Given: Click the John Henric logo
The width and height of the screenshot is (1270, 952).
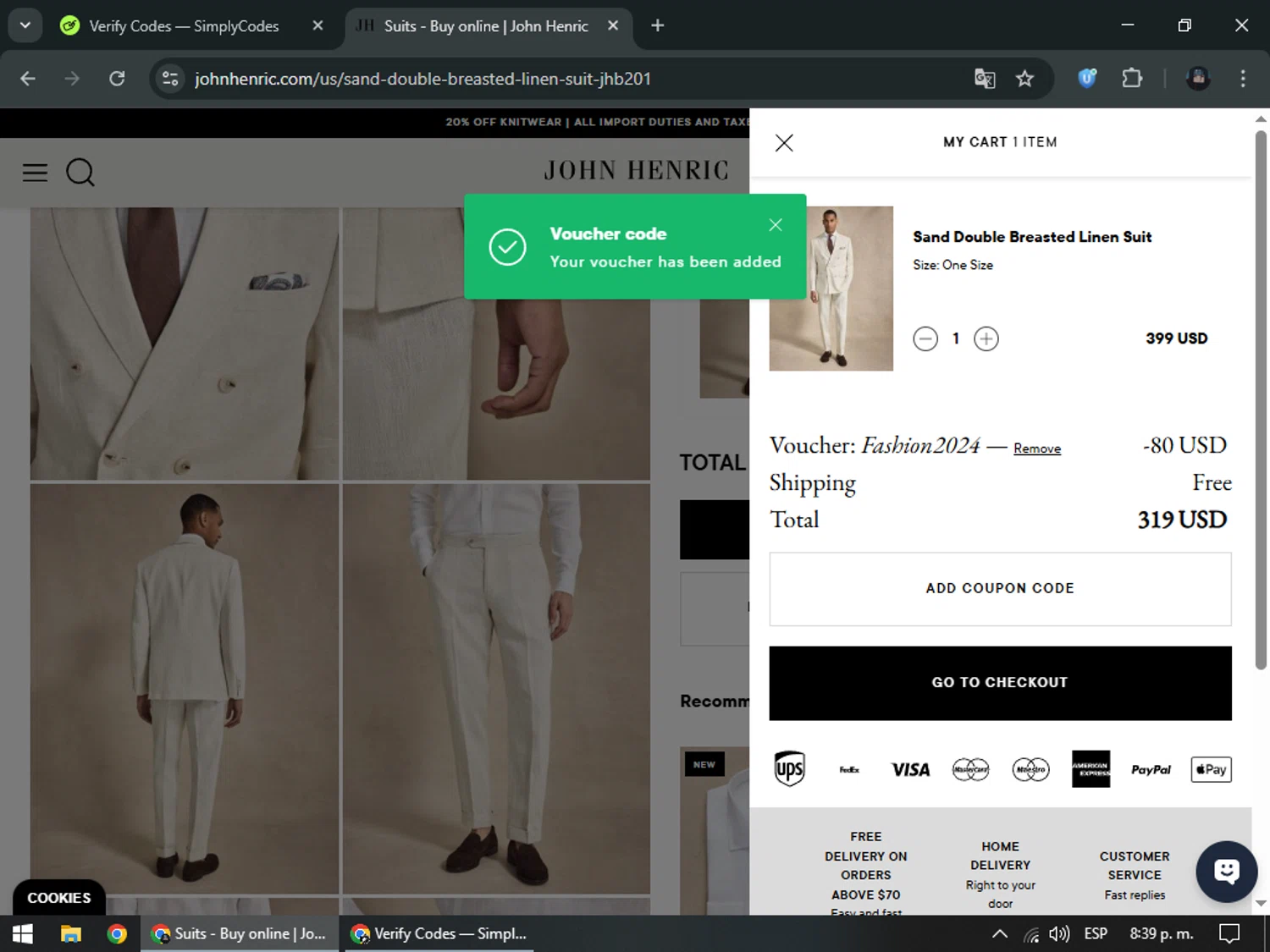Looking at the screenshot, I should coord(636,171).
